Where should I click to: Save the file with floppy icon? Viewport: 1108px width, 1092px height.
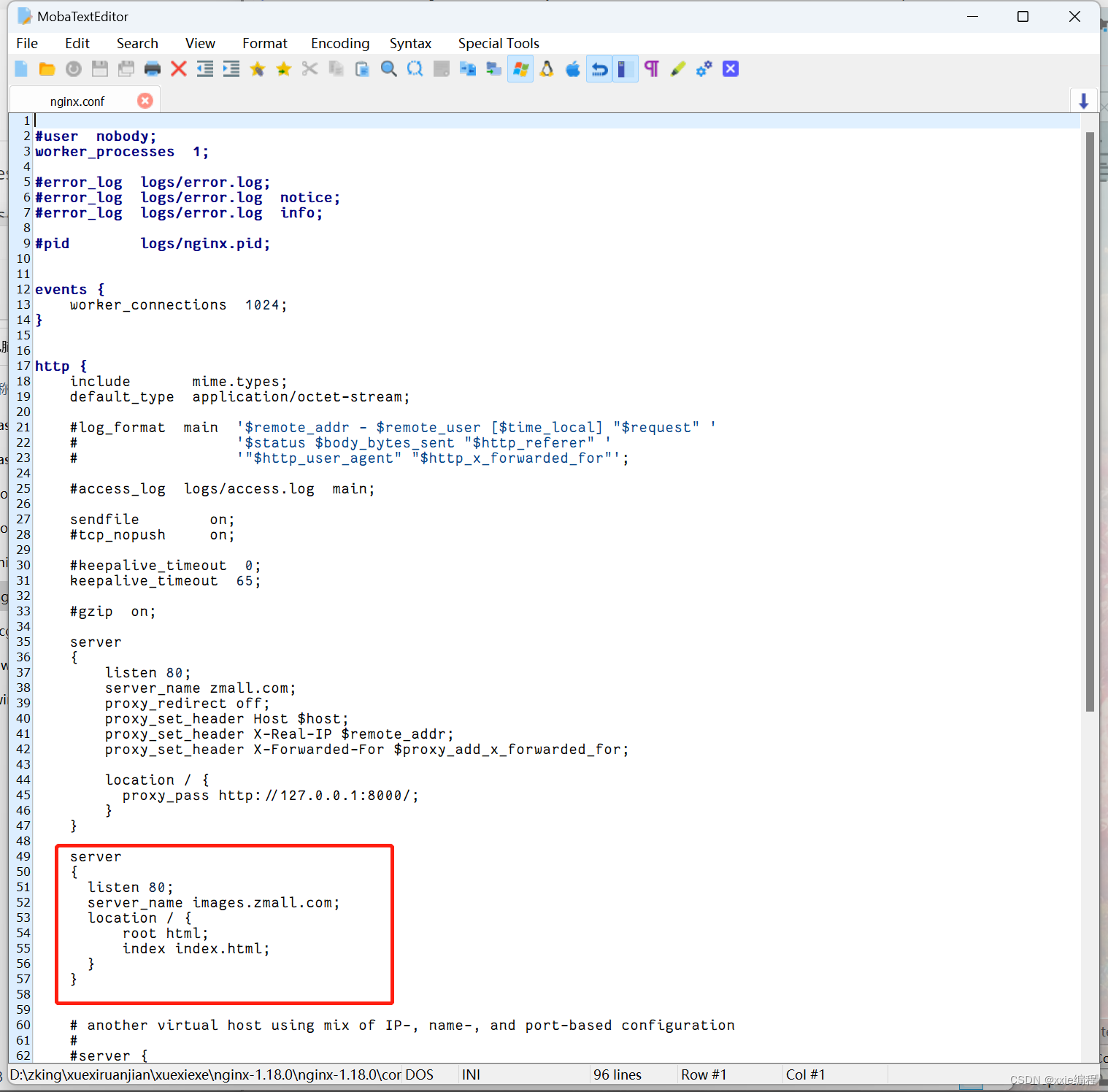(x=100, y=69)
